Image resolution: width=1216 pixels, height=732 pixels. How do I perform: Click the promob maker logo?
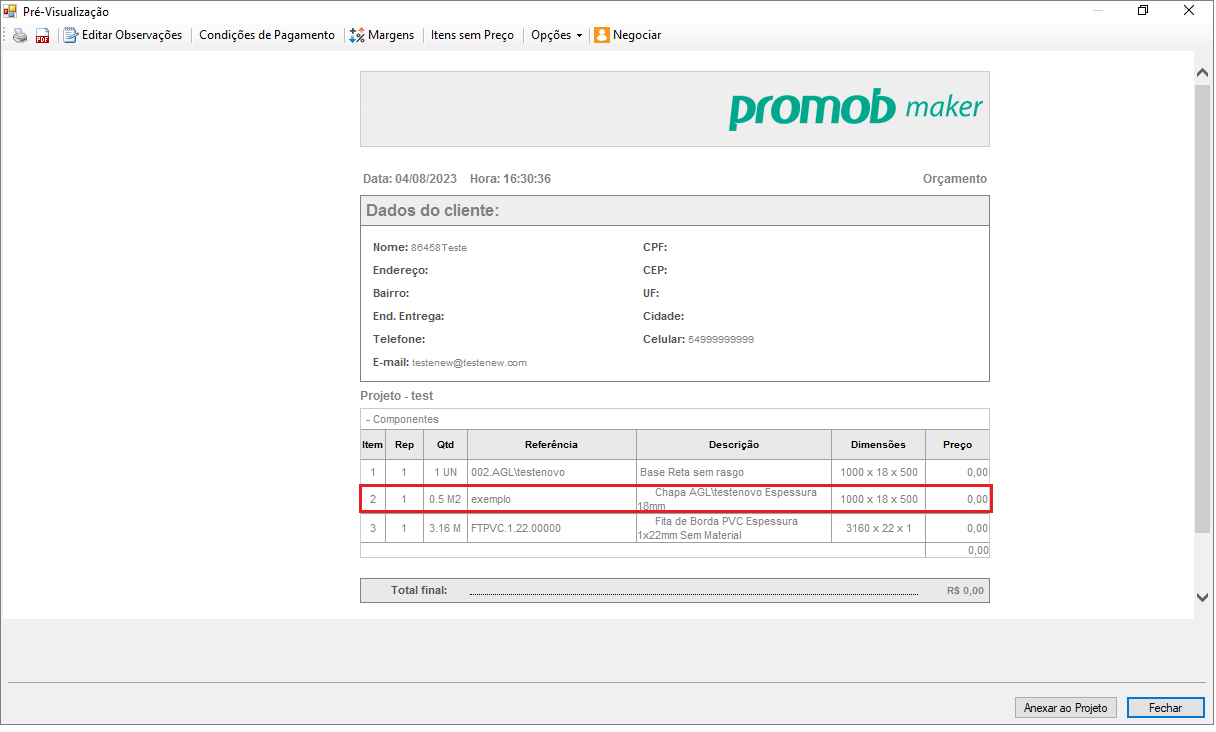[x=856, y=109]
